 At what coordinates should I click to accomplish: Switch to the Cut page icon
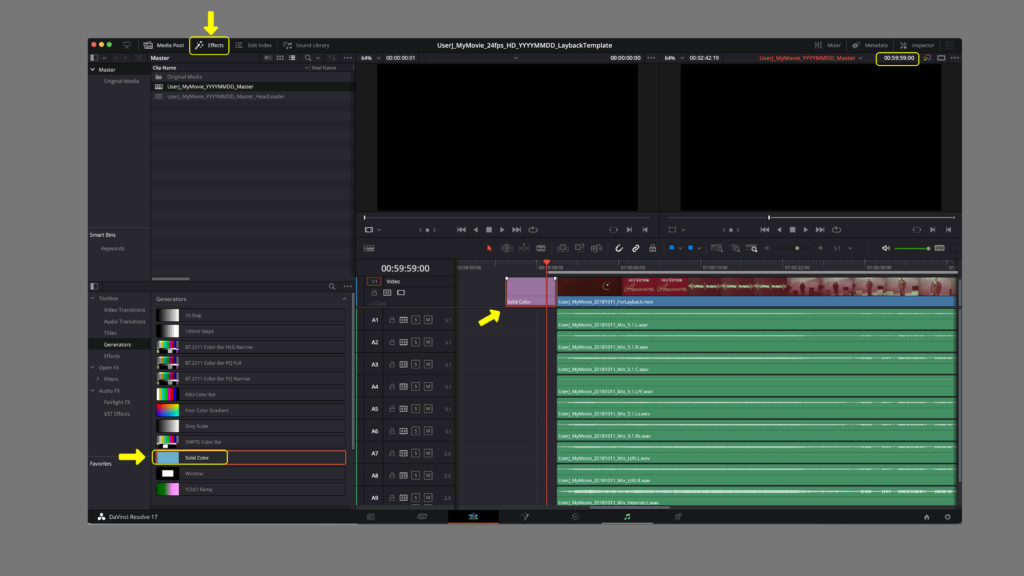click(x=422, y=517)
